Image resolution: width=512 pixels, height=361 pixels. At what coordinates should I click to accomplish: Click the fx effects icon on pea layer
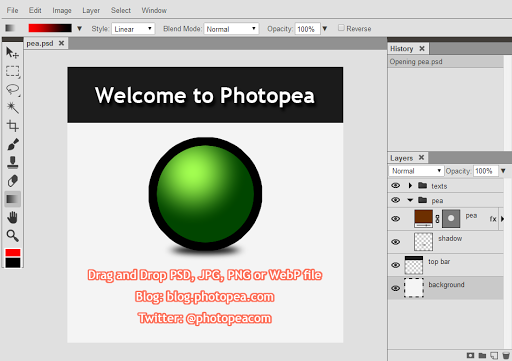(x=493, y=219)
